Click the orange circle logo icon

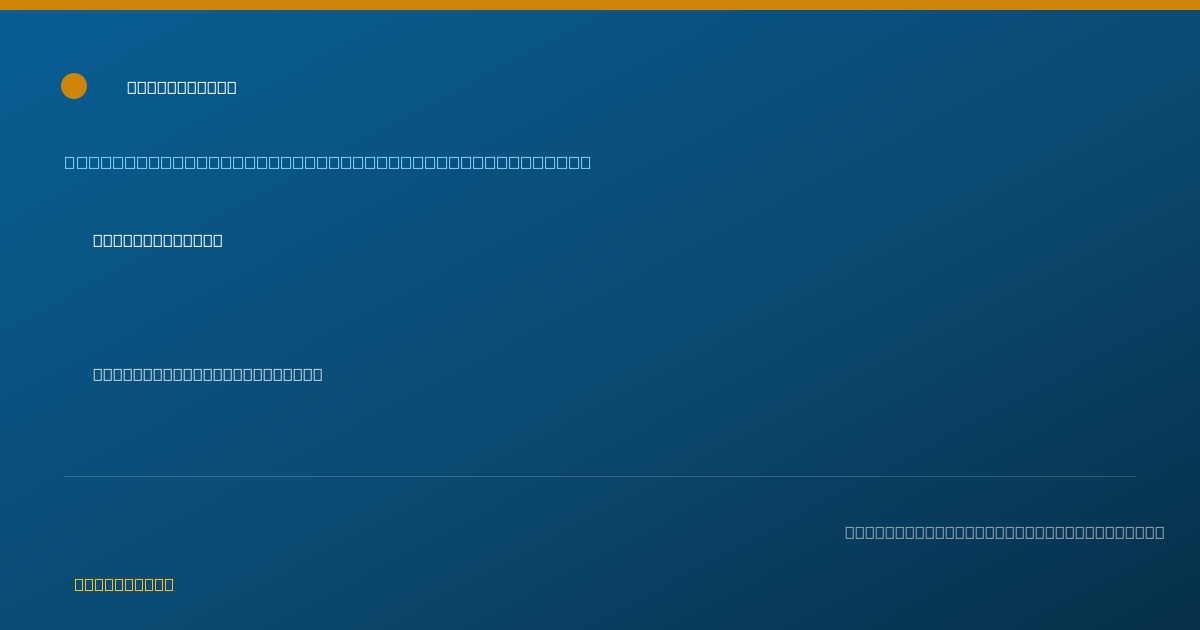[74, 86]
